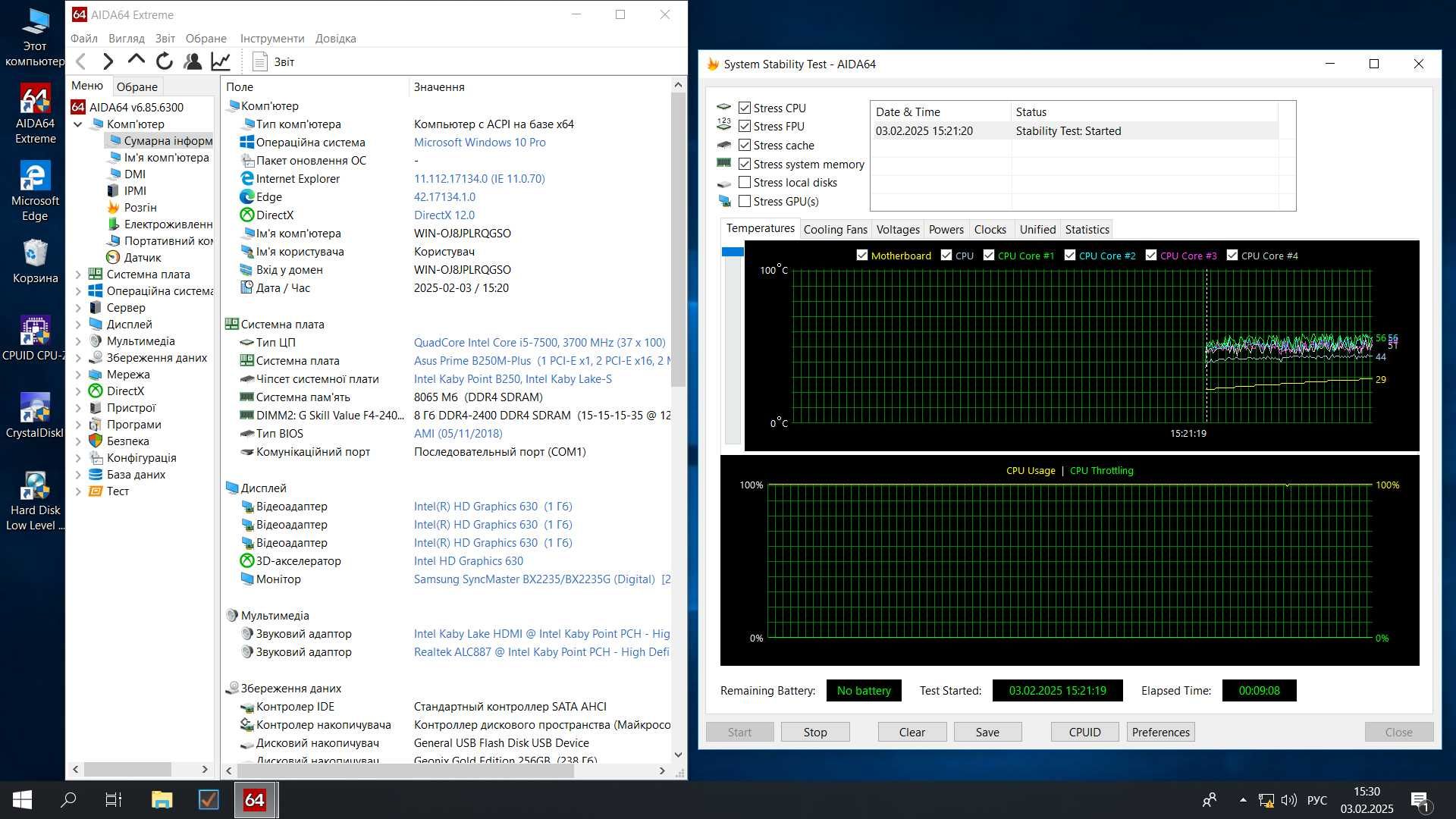Toggle Stress FPU checkbox
This screenshot has height=819, width=1456.
(745, 126)
